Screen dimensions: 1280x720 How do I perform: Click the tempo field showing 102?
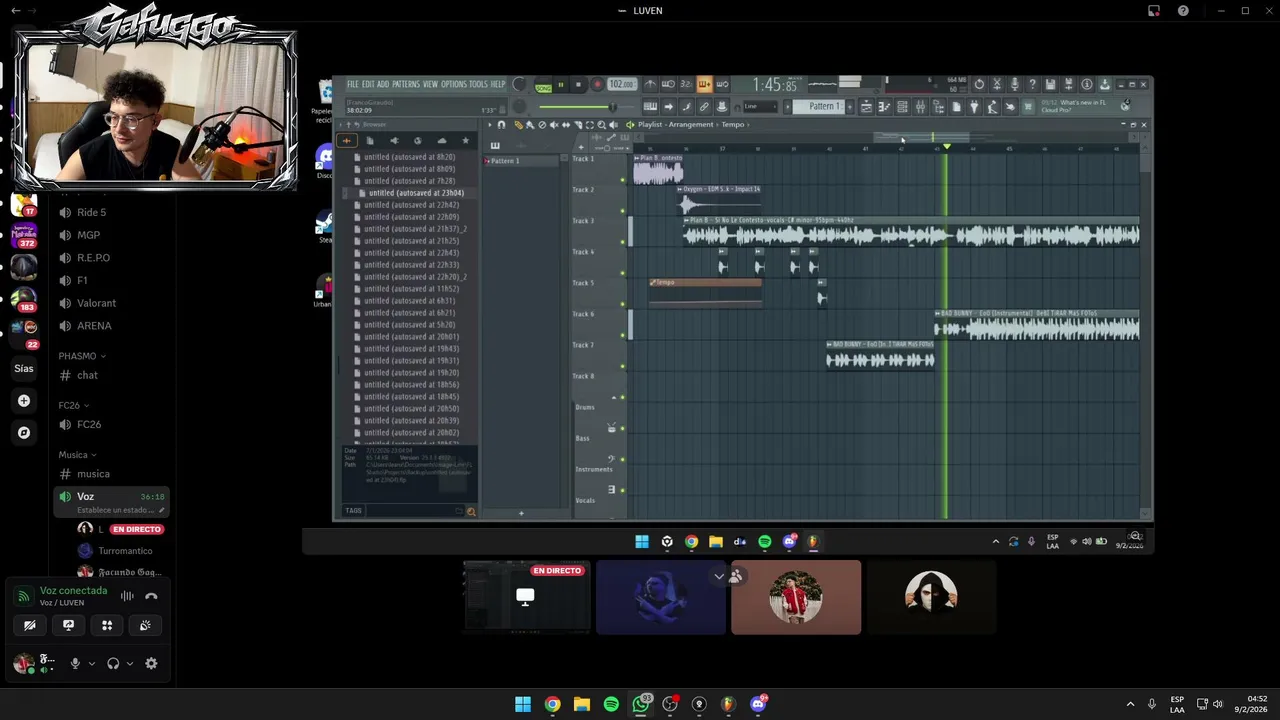click(x=621, y=85)
